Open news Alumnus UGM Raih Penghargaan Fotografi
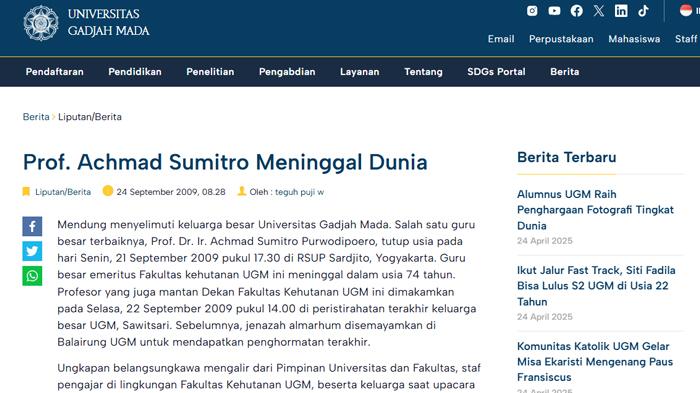Image resolution: width=700 pixels, height=393 pixels. tap(595, 210)
